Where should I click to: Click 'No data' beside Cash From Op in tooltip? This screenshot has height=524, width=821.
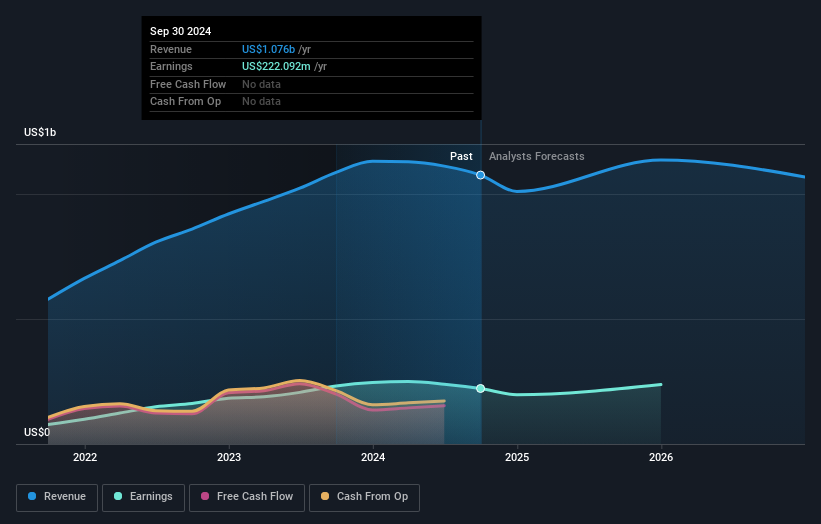[261, 102]
